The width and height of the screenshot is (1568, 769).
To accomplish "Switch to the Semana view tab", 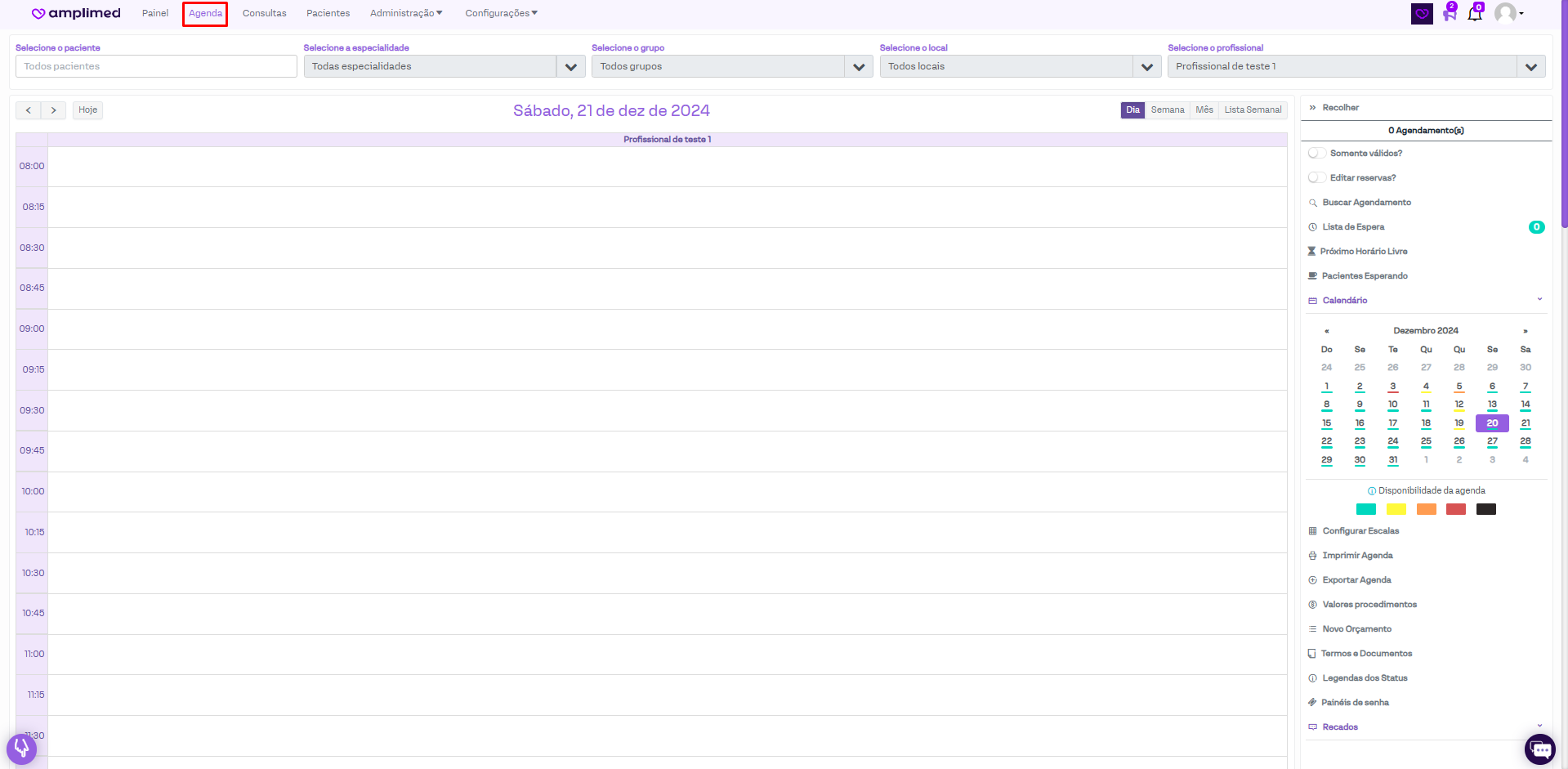I will [x=1167, y=110].
